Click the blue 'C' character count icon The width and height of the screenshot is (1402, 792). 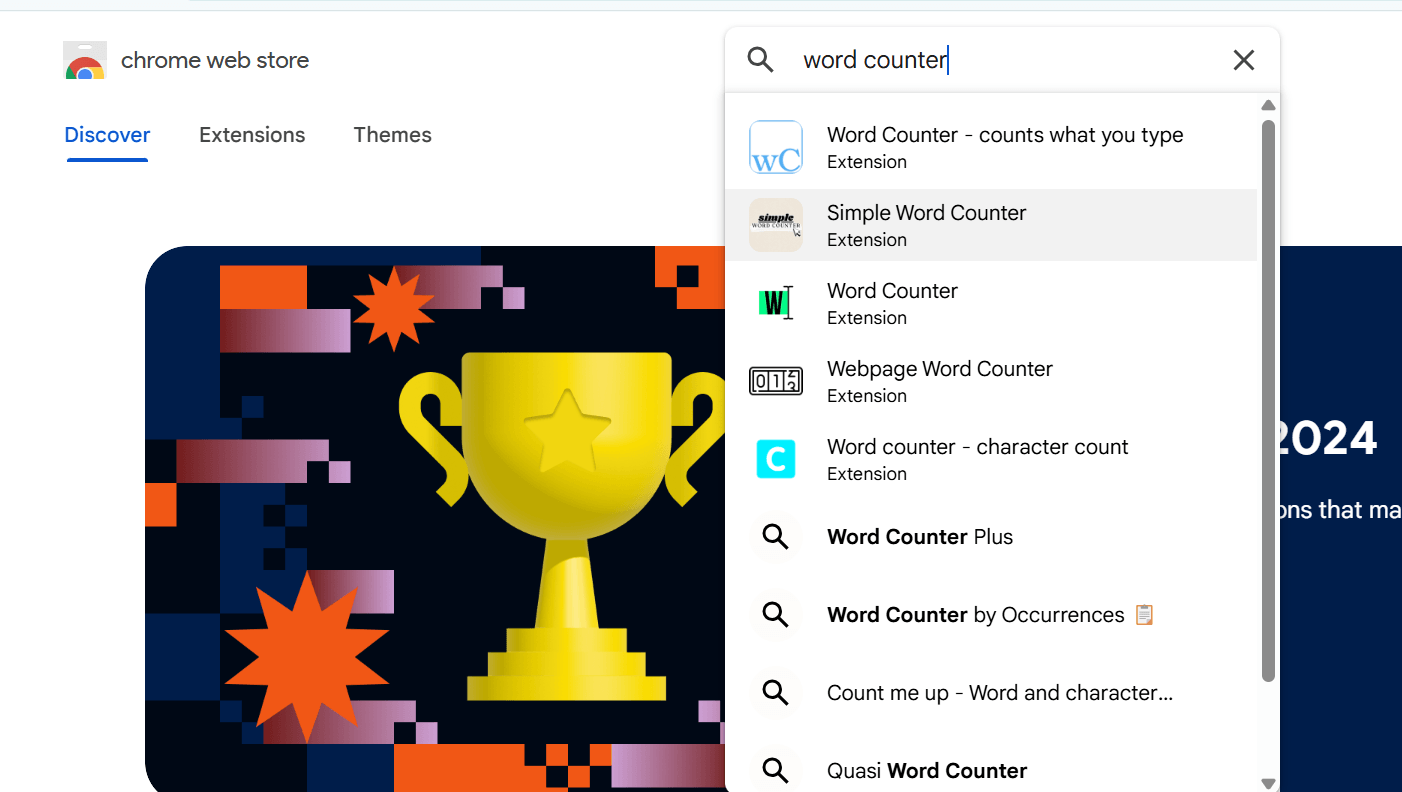pos(776,458)
